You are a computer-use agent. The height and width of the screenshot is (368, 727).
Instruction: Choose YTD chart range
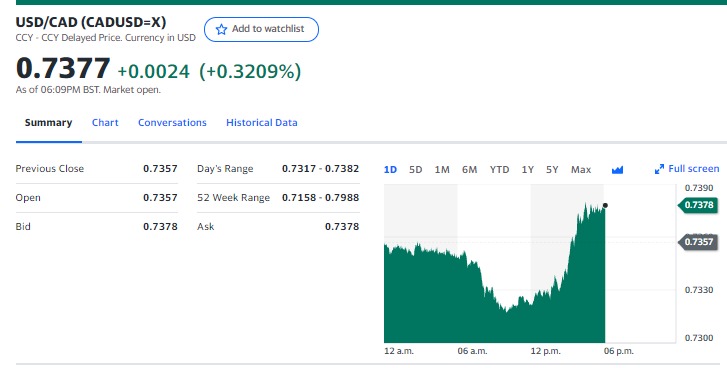(x=499, y=170)
